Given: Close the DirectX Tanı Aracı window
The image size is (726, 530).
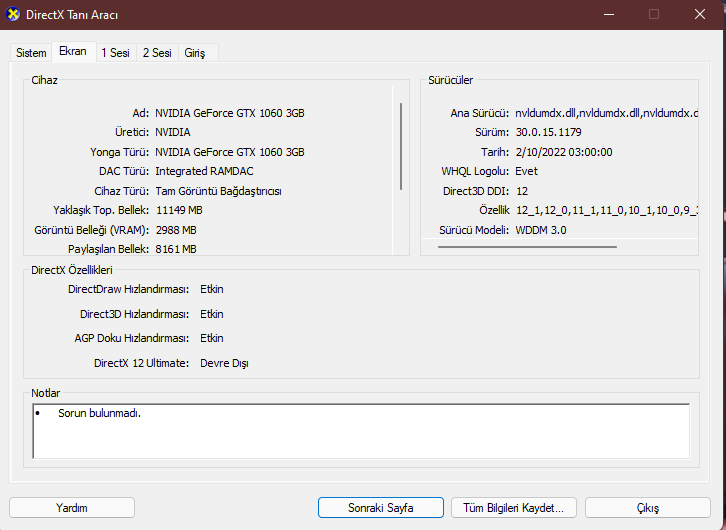Looking at the screenshot, I should [x=700, y=14].
